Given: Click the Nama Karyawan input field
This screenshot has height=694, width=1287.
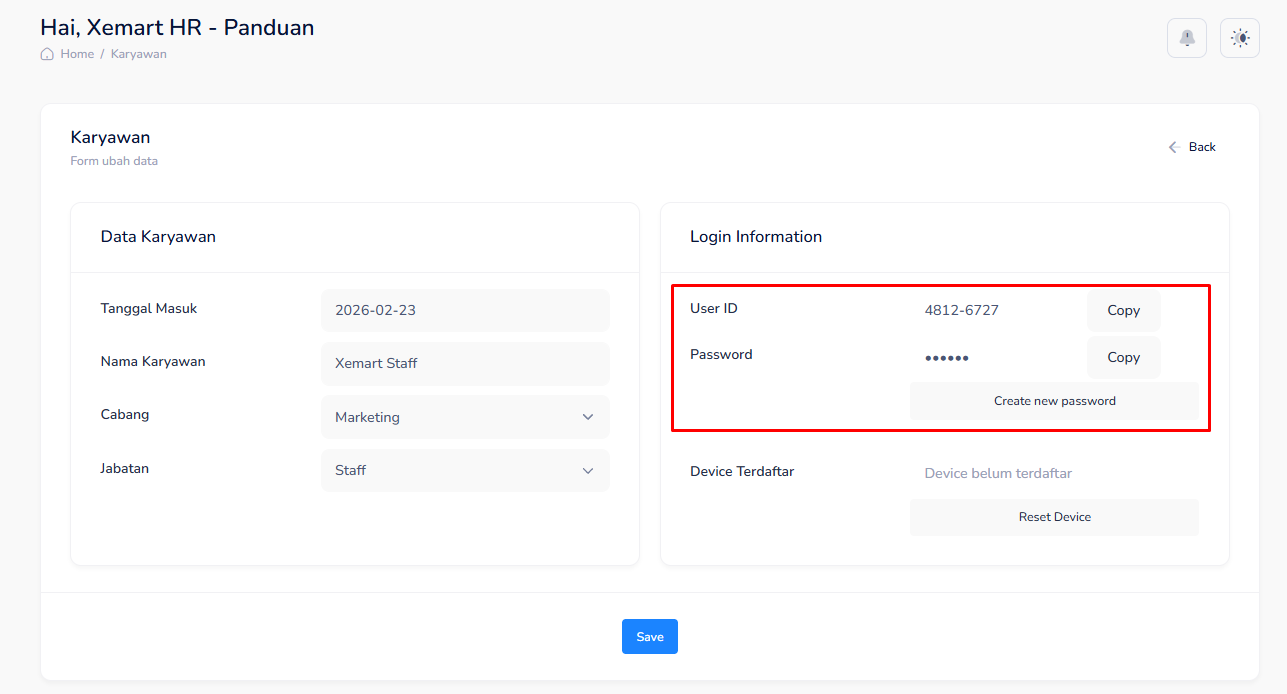Looking at the screenshot, I should coord(465,363).
